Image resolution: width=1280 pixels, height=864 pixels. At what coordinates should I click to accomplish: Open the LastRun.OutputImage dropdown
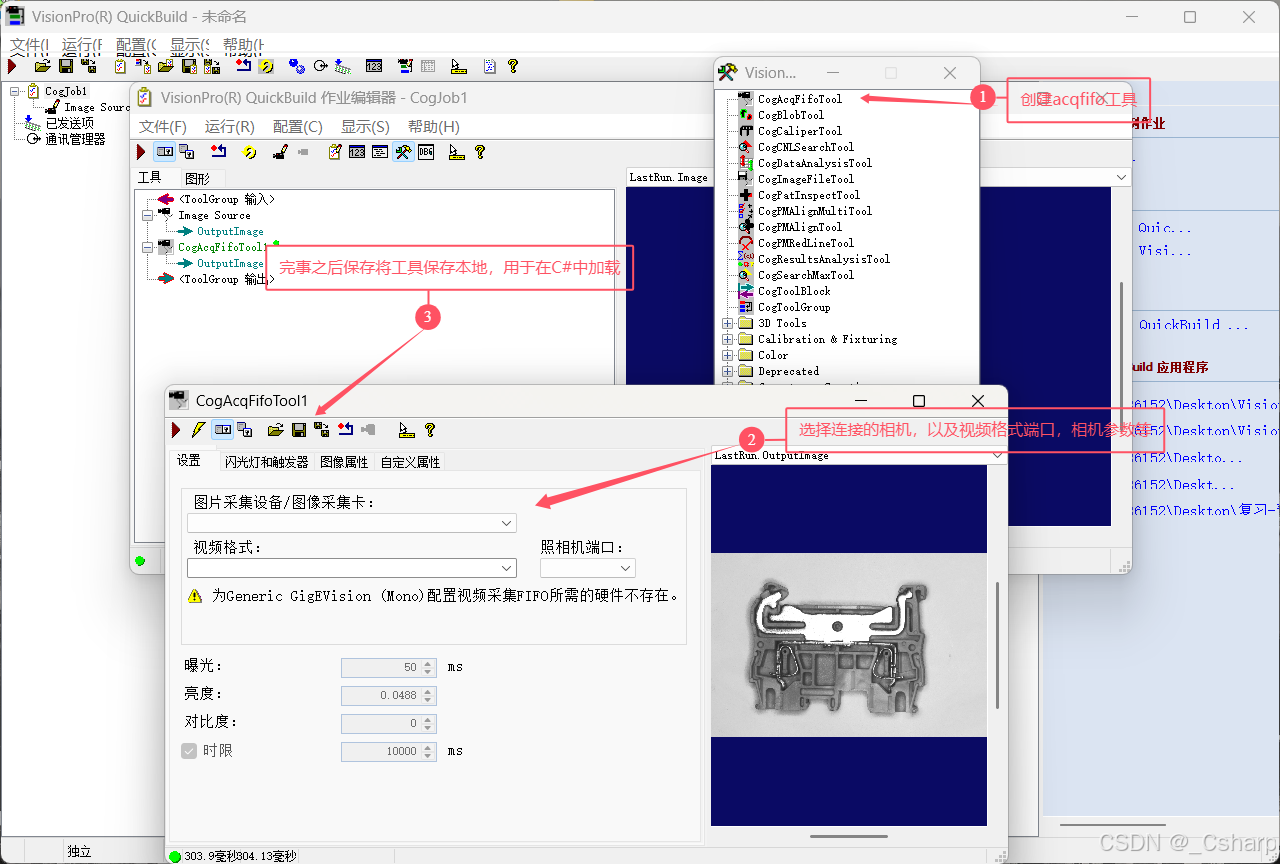(997, 455)
